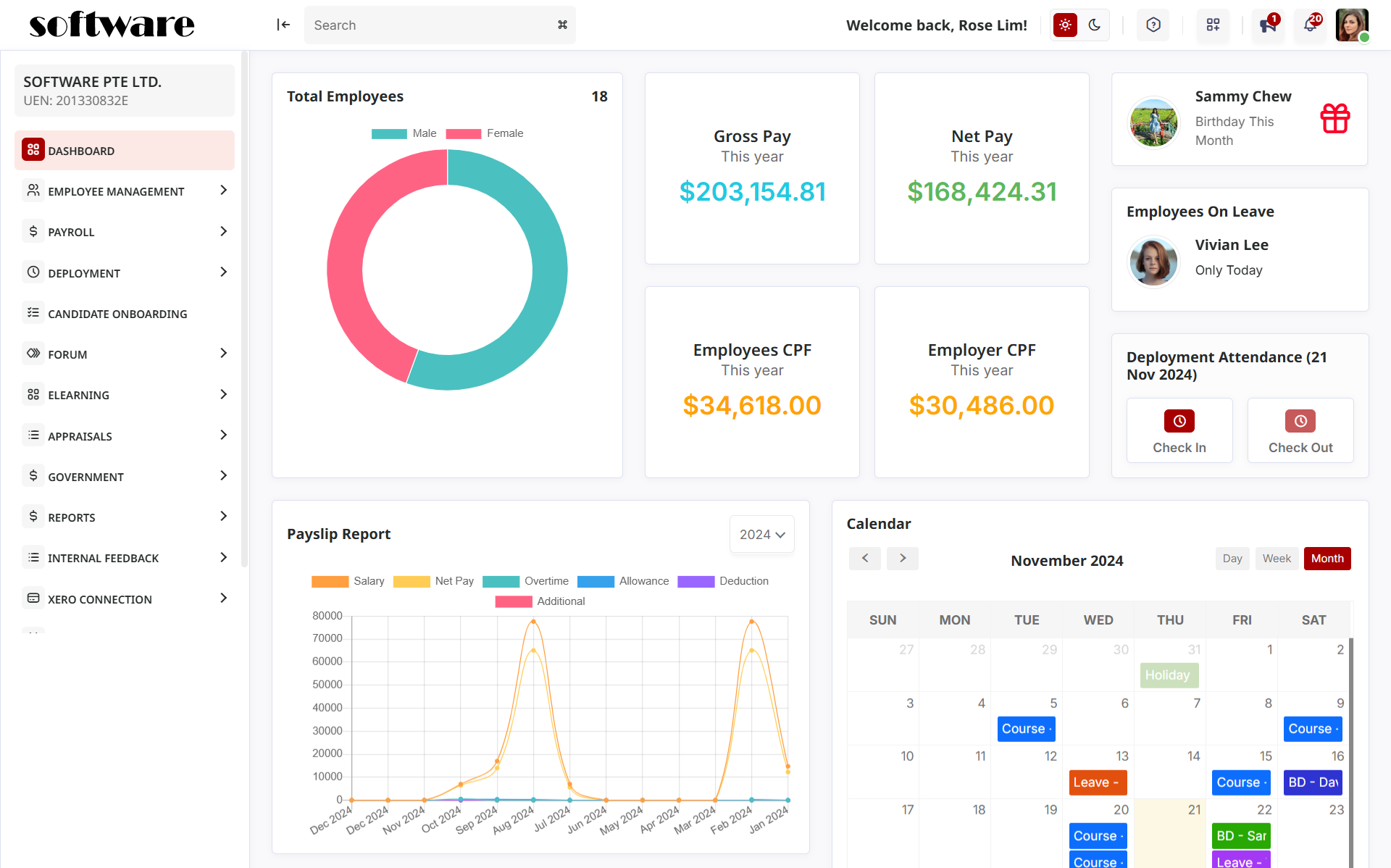Toggle Salary series in Payslip legend
This screenshot has width=1391, height=868.
(330, 581)
